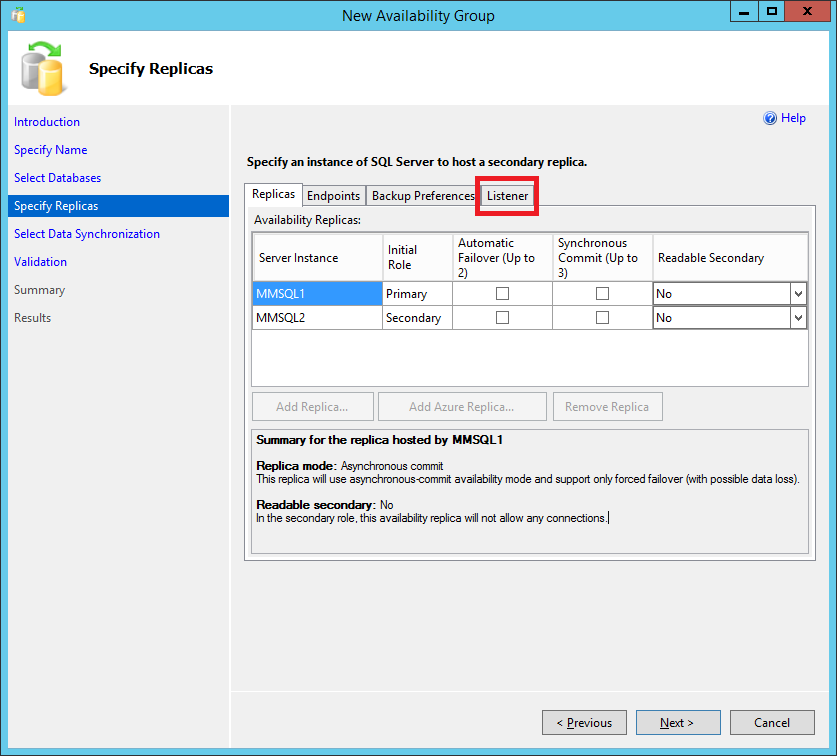The width and height of the screenshot is (837, 756).
Task: Click the blue Help question-mark icon
Action: 770,118
